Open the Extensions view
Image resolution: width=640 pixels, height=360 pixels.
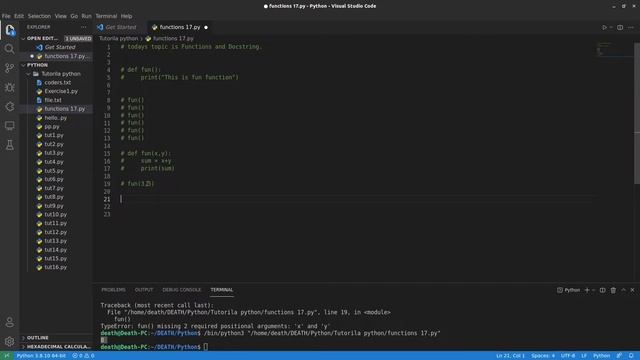tap(9, 107)
